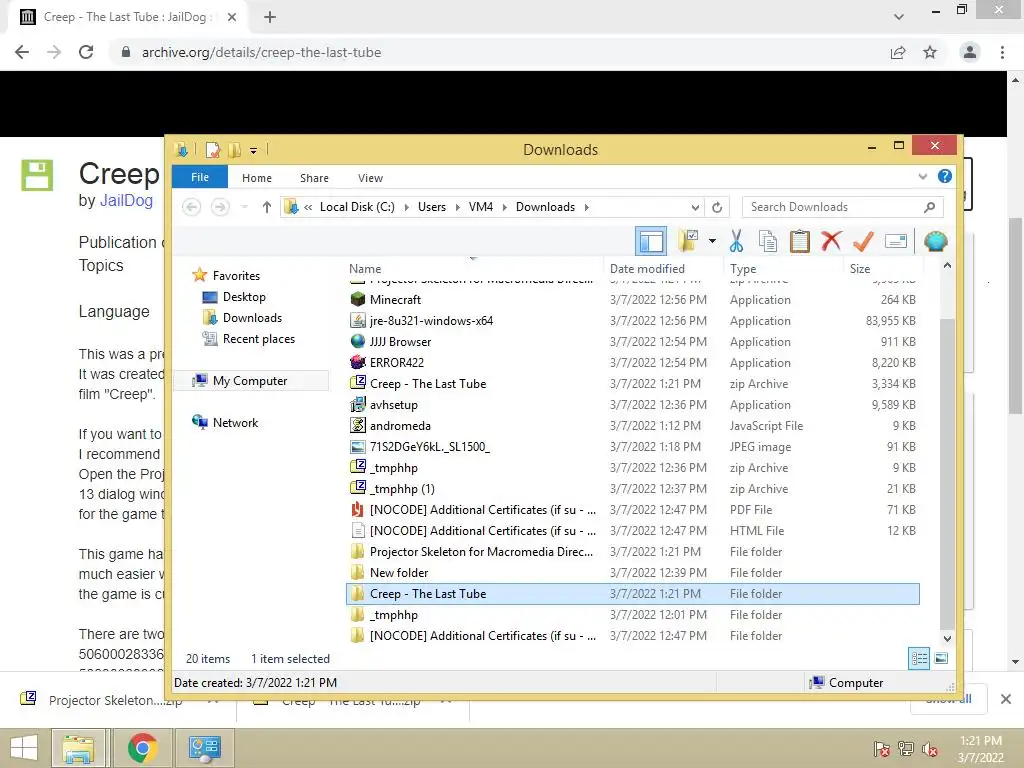Switch to Details view using status bar icon
Viewport: 1024px width, 768px height.
[919, 658]
